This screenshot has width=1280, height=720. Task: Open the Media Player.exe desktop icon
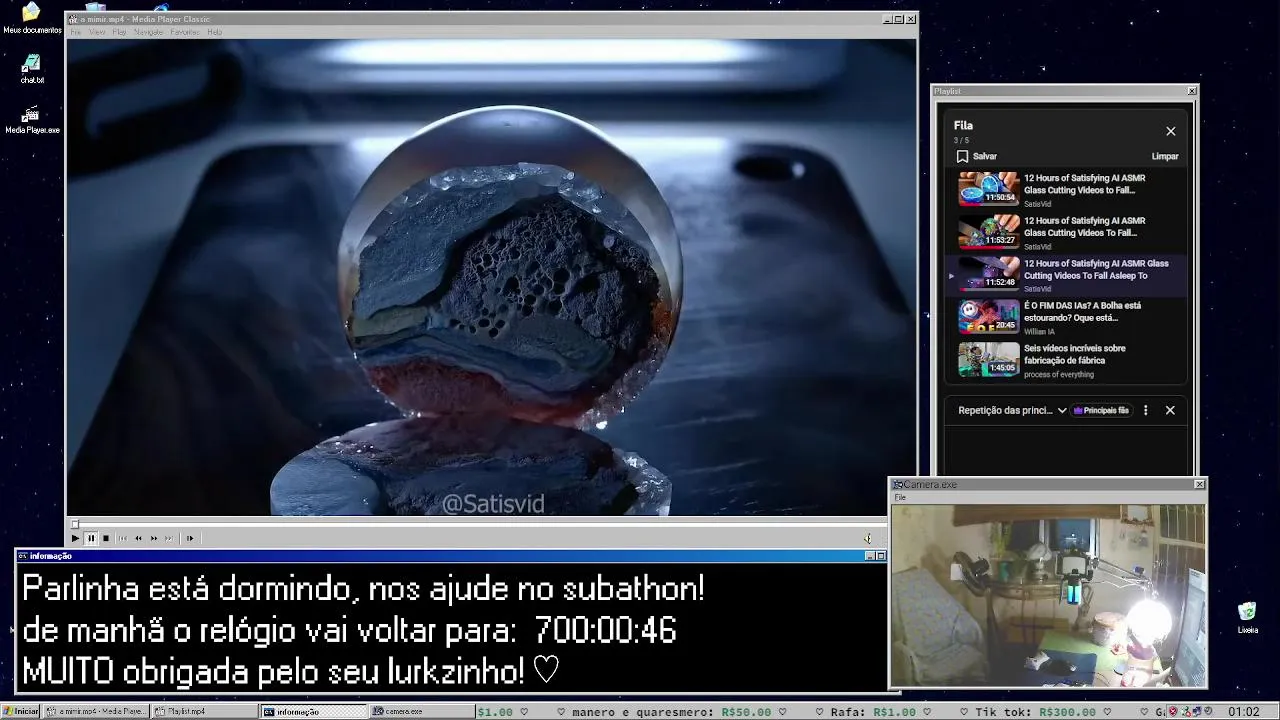[32, 119]
